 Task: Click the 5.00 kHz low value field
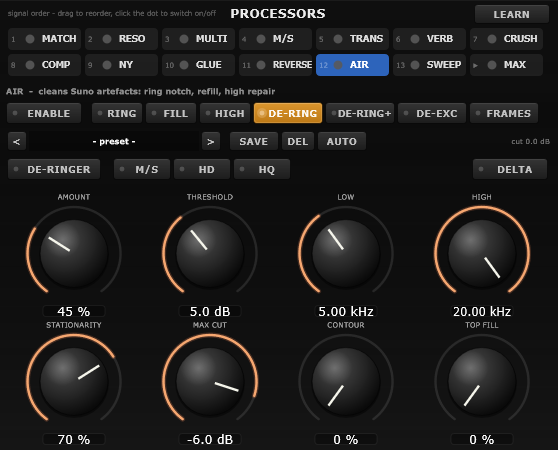[x=346, y=311]
